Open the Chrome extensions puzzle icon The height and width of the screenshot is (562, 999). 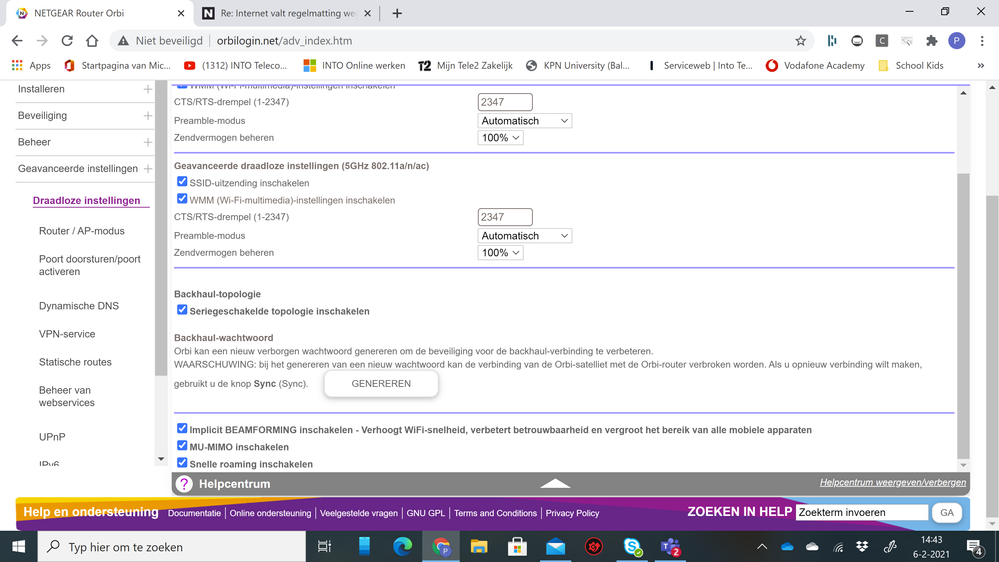931,41
